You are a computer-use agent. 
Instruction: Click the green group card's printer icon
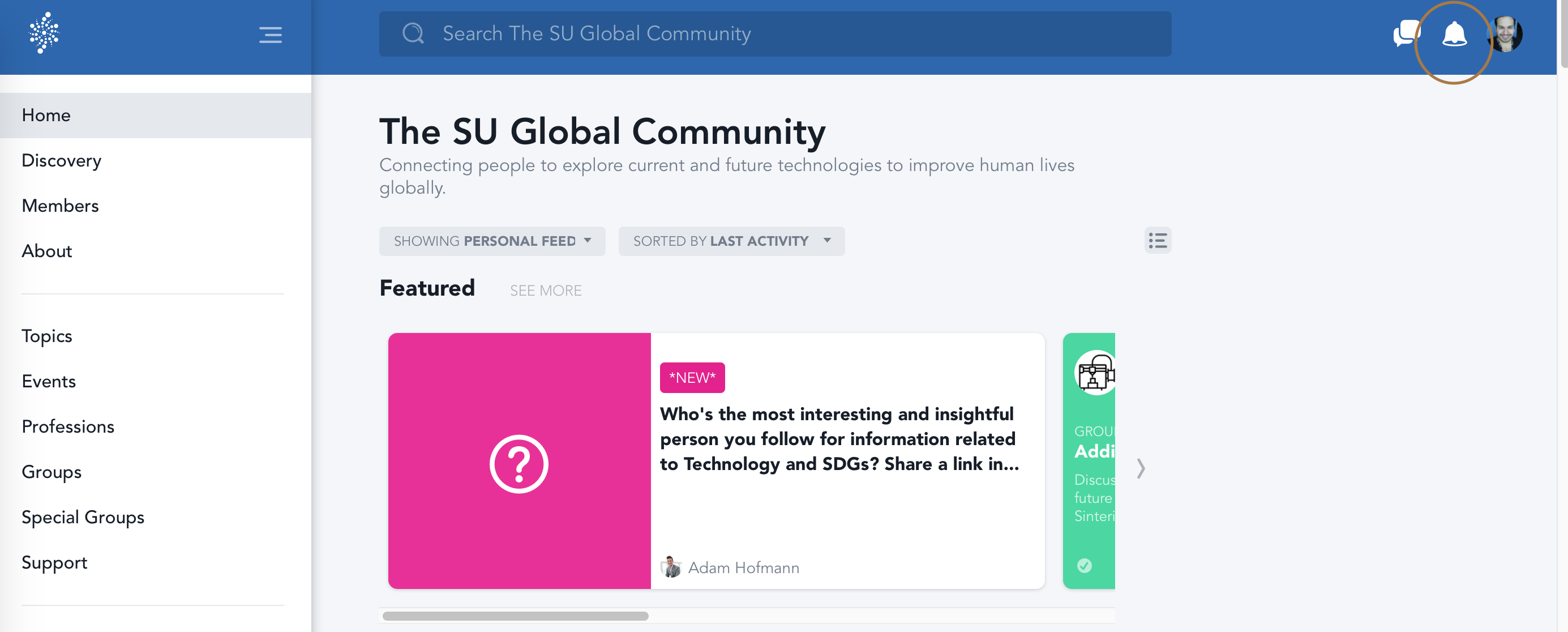pyautogui.click(x=1095, y=373)
